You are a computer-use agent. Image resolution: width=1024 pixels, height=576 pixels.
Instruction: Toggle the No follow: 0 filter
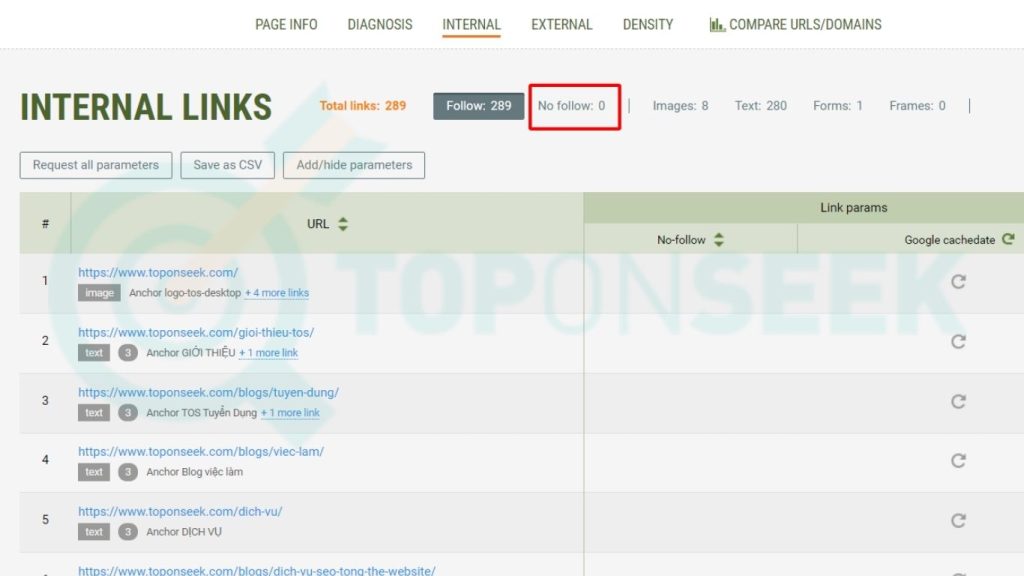coord(571,106)
